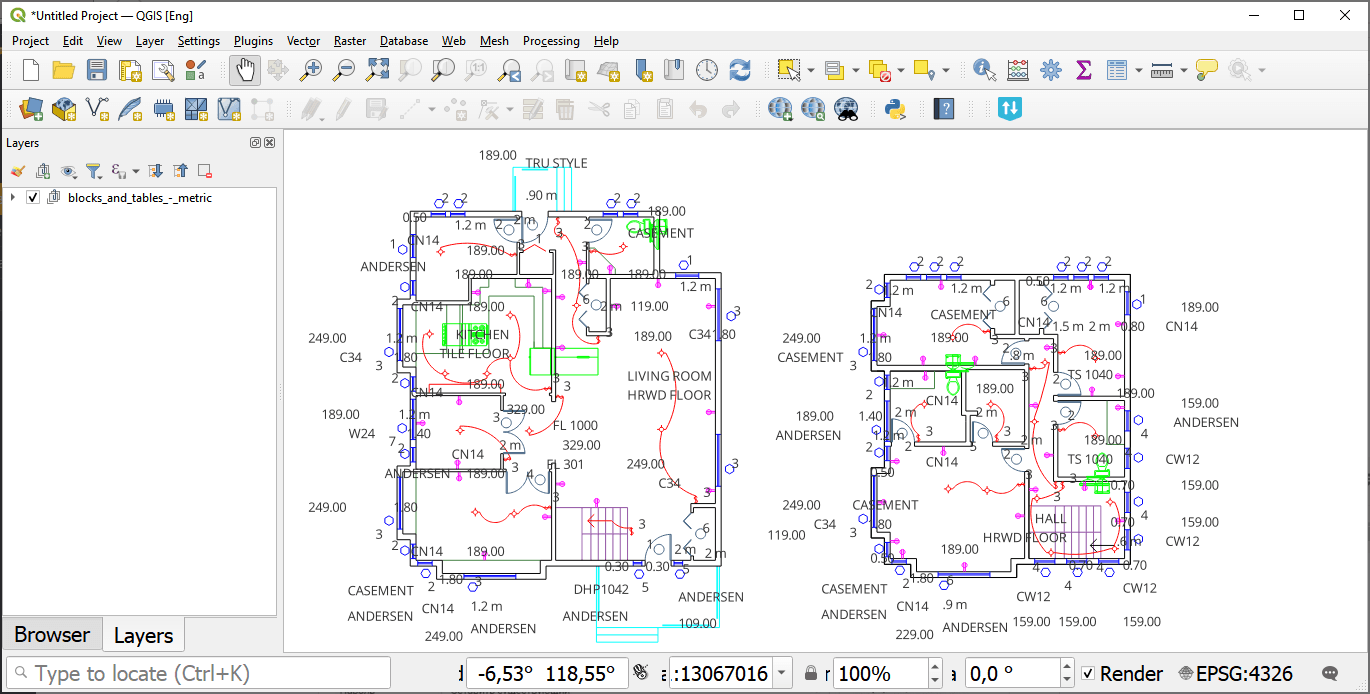This screenshot has height=694, width=1370.
Task: Click the Zoom Full extent icon
Action: (377, 70)
